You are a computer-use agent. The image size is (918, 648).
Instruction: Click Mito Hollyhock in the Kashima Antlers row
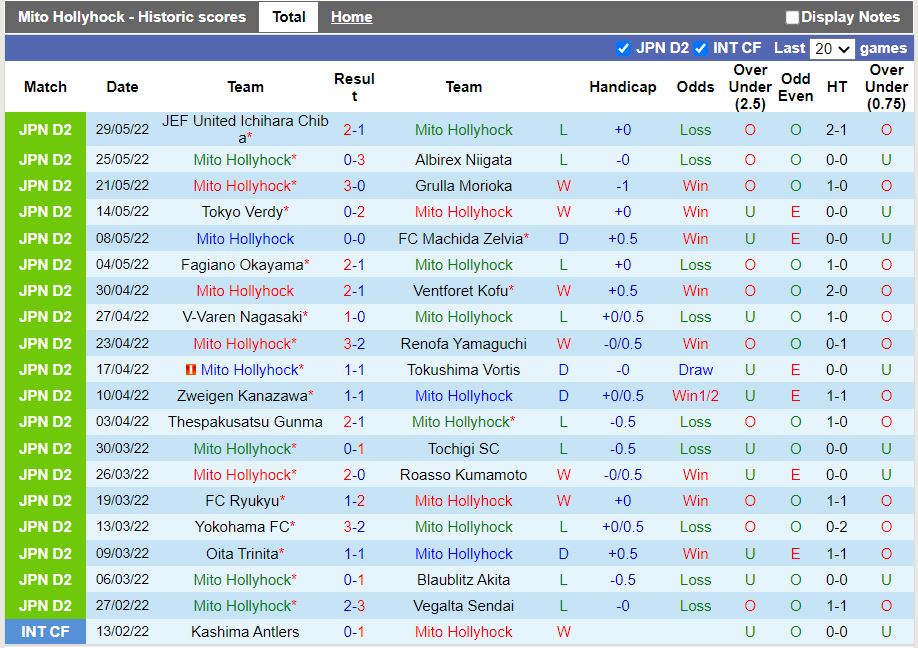463,632
